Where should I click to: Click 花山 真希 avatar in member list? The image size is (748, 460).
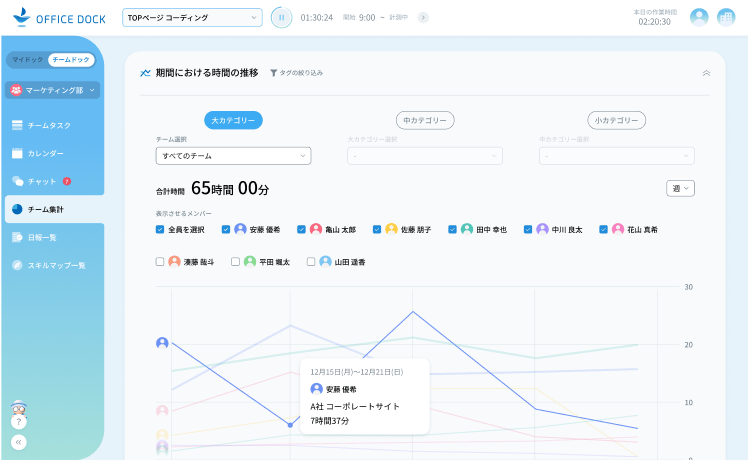pos(618,229)
